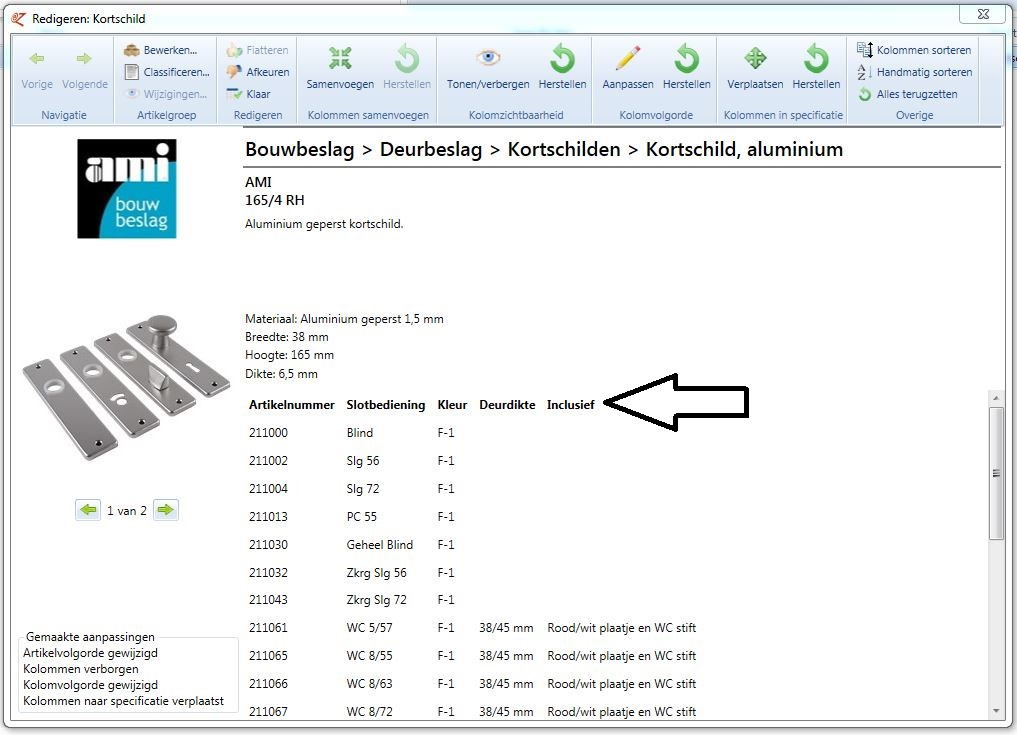Open the Wijzigingen option
1017x735 pixels.
click(166, 94)
